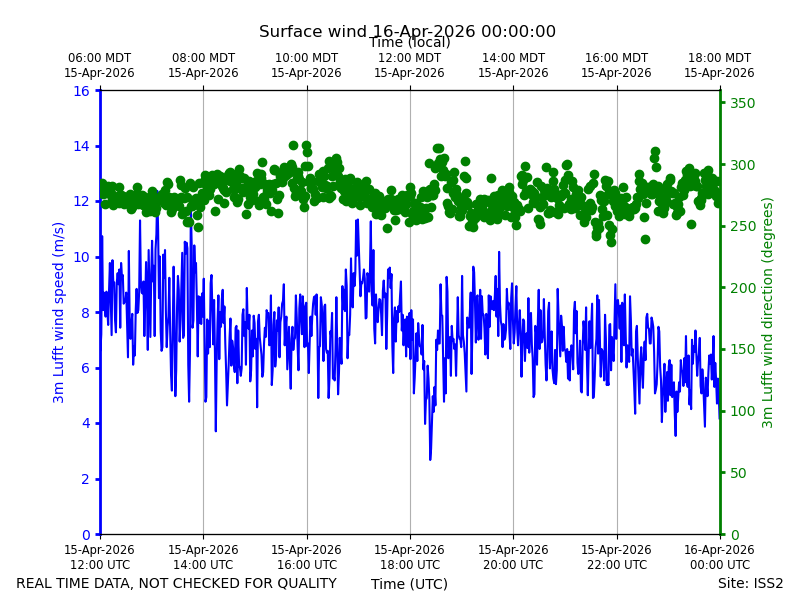
Task: Click the 10:00 MDT top tick label
Action: pyautogui.click(x=306, y=65)
